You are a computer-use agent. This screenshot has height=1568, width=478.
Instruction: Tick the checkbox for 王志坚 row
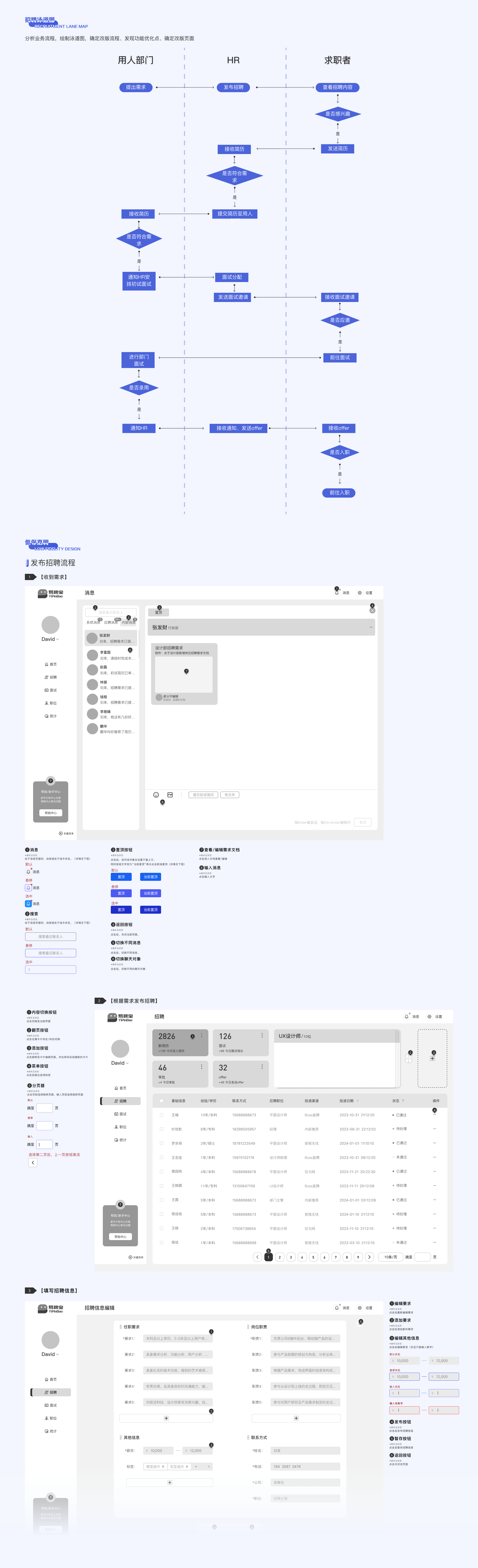pyautogui.click(x=162, y=1158)
